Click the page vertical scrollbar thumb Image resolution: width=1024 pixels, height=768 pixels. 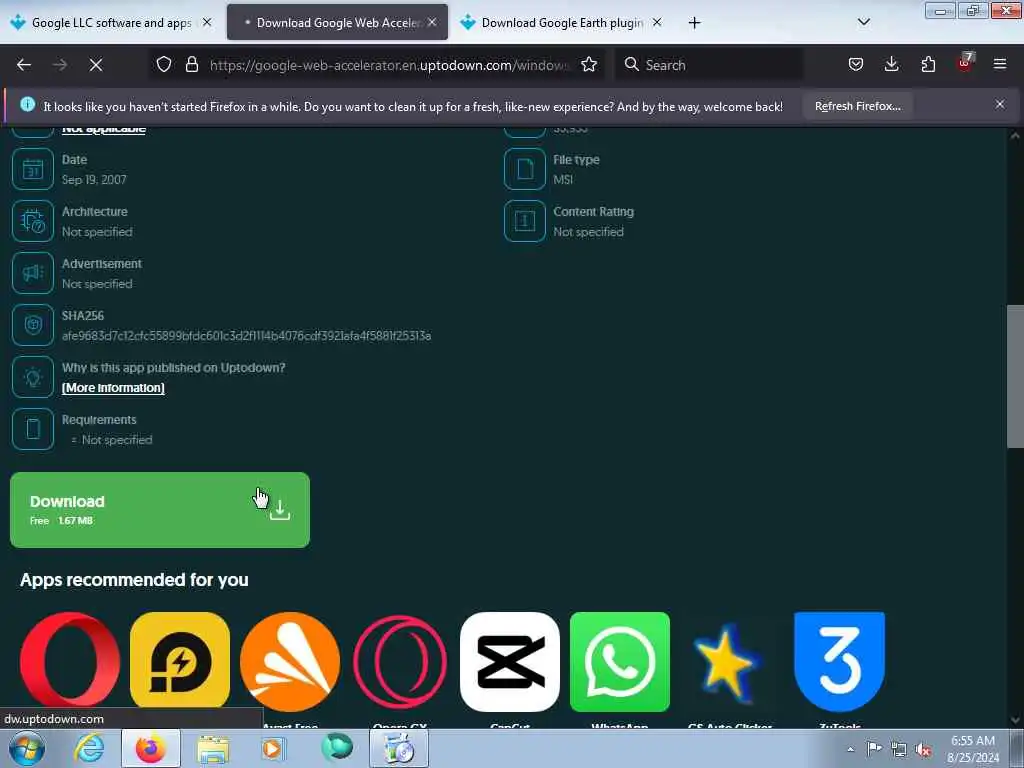point(1015,376)
